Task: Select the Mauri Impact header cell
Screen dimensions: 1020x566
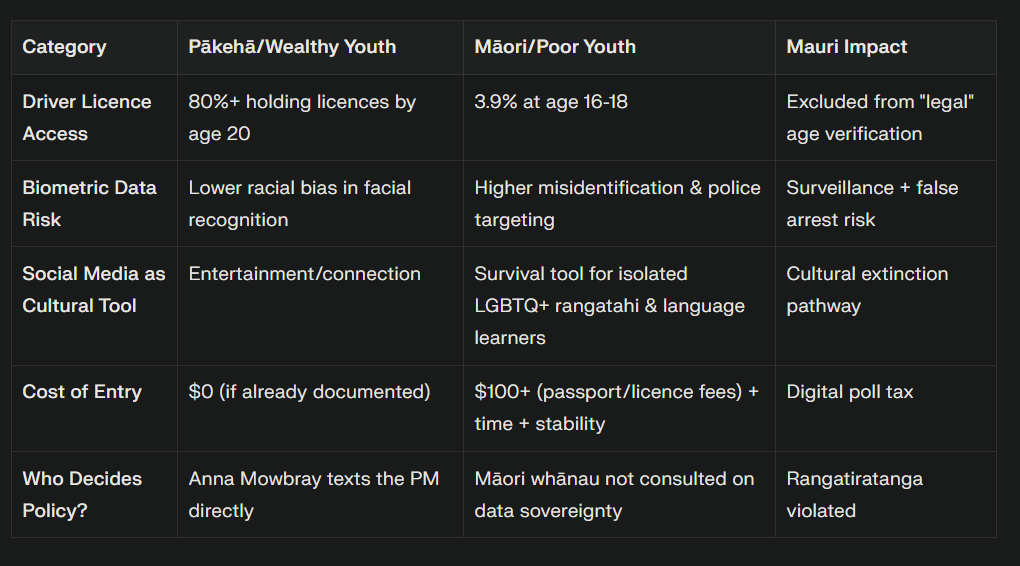Action: [x=885, y=47]
